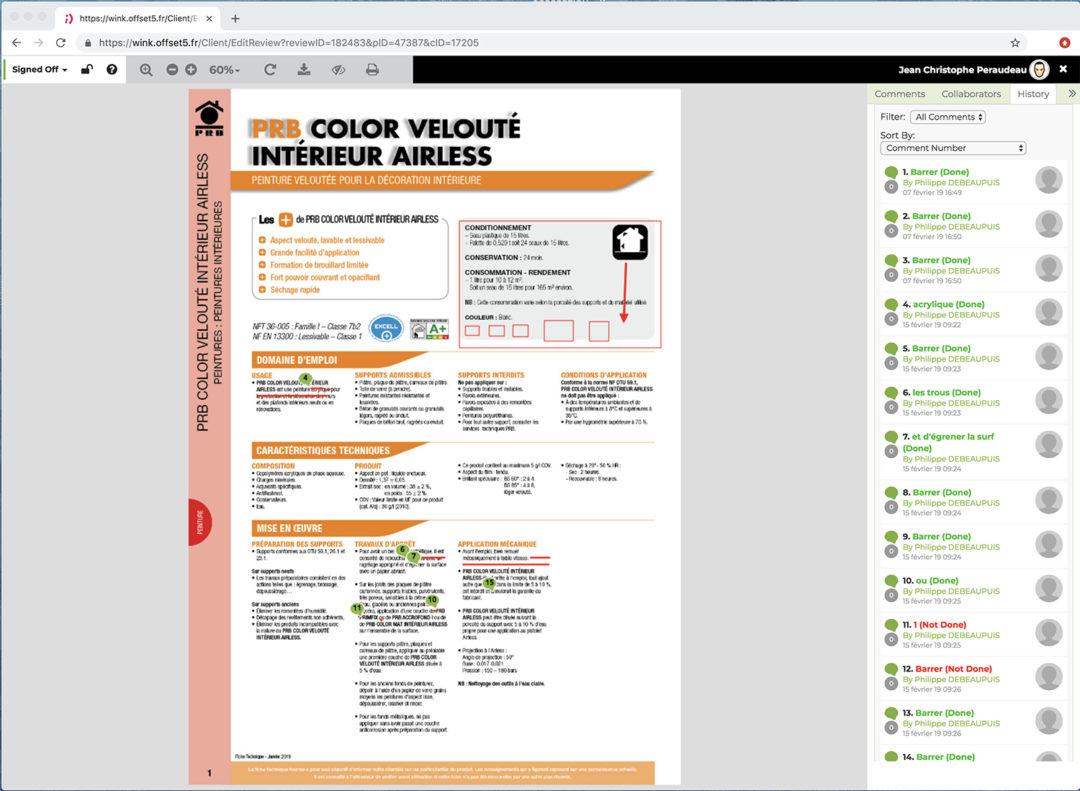Viewport: 1080px width, 791px height.
Task: Select the History tab
Action: tap(1032, 94)
